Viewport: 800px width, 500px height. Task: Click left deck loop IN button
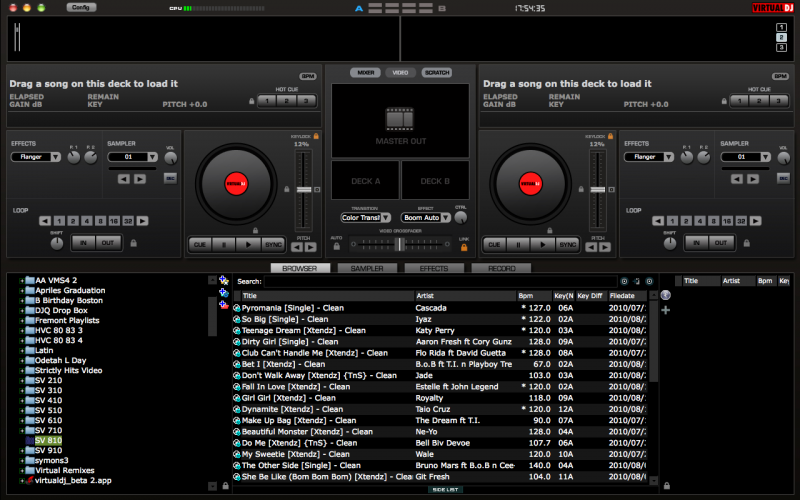(83, 243)
